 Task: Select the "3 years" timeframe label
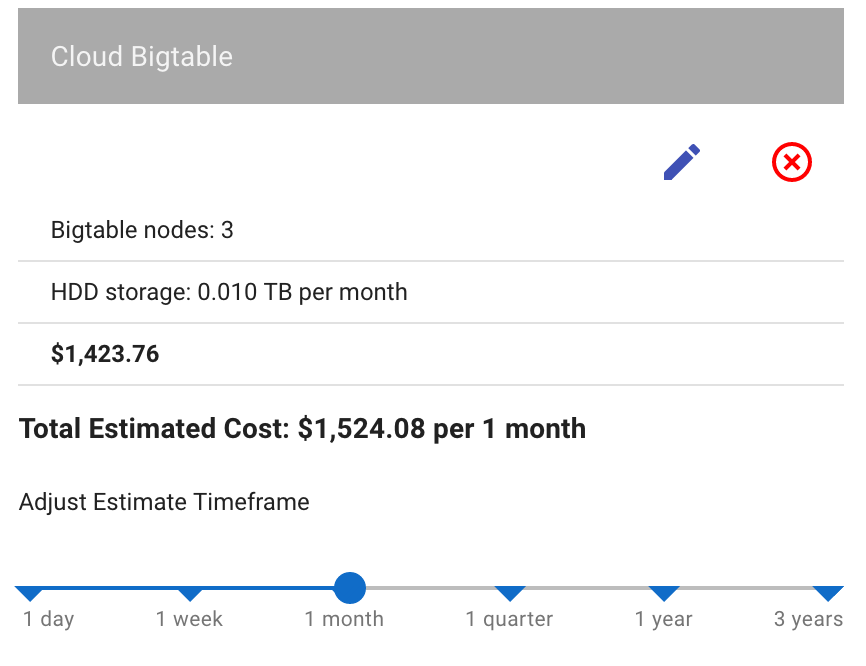808,620
